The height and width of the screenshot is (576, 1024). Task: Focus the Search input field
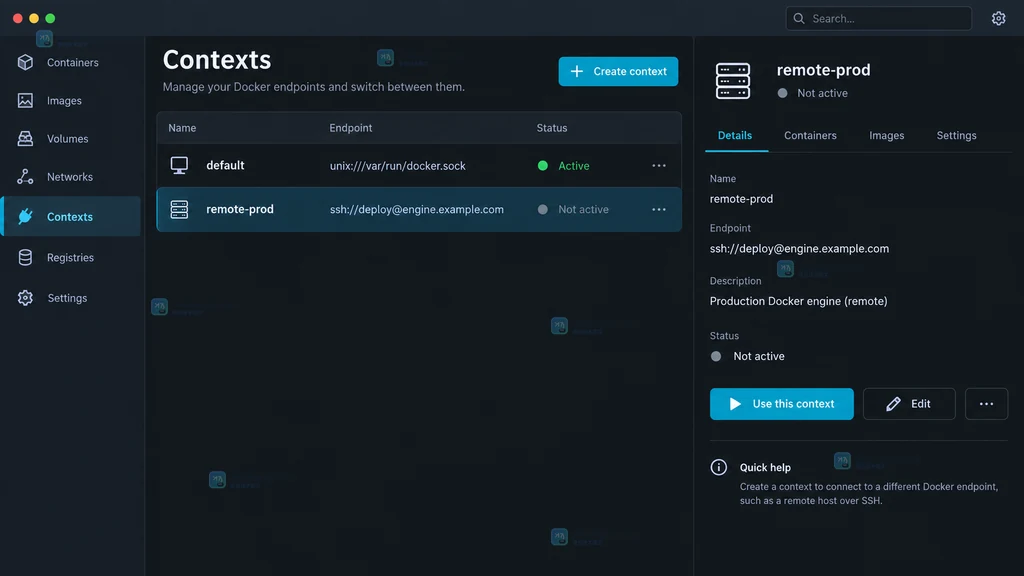pos(878,18)
